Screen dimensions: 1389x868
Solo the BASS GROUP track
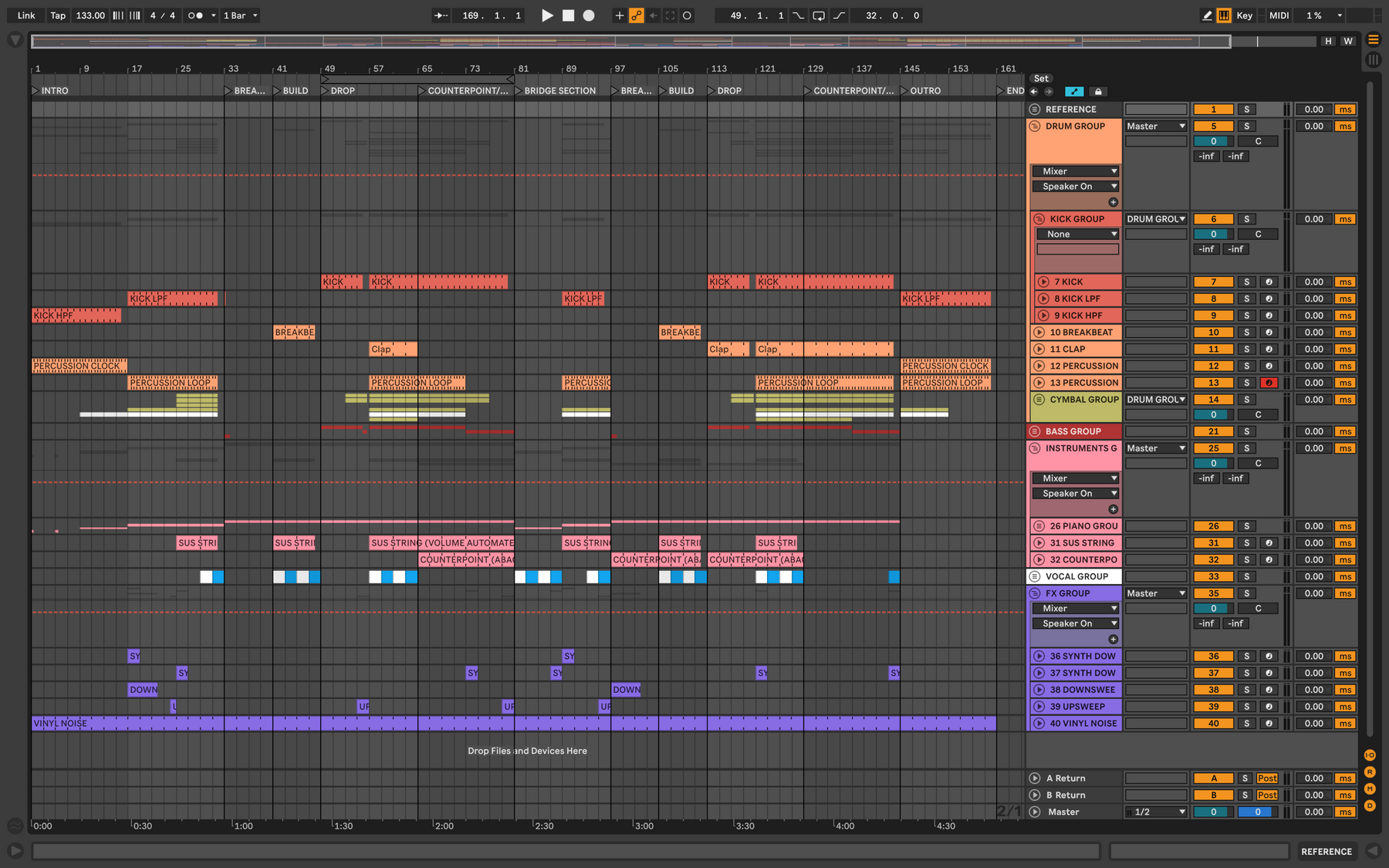click(x=1246, y=431)
